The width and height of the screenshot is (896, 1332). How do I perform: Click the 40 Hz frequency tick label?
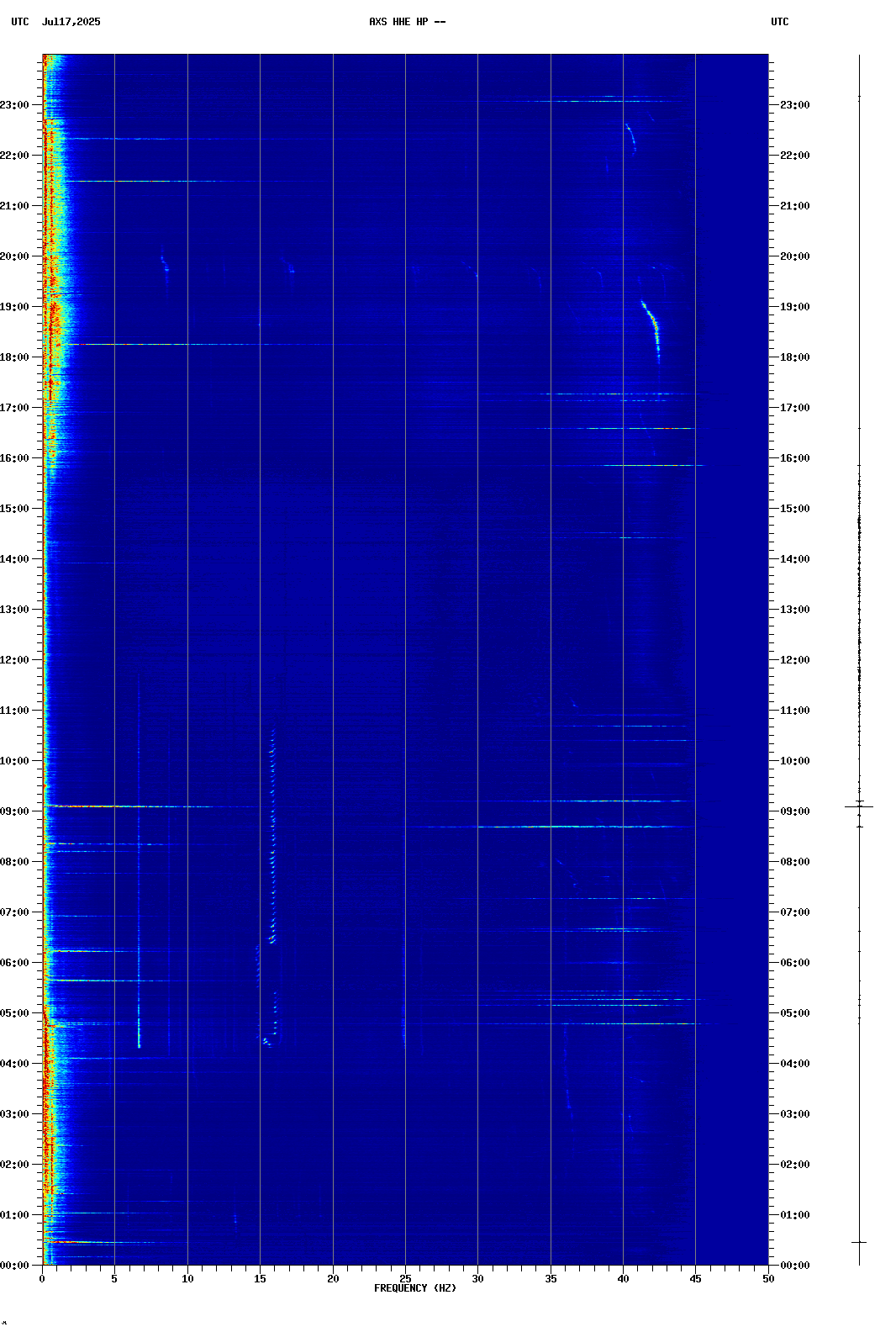tap(623, 1279)
